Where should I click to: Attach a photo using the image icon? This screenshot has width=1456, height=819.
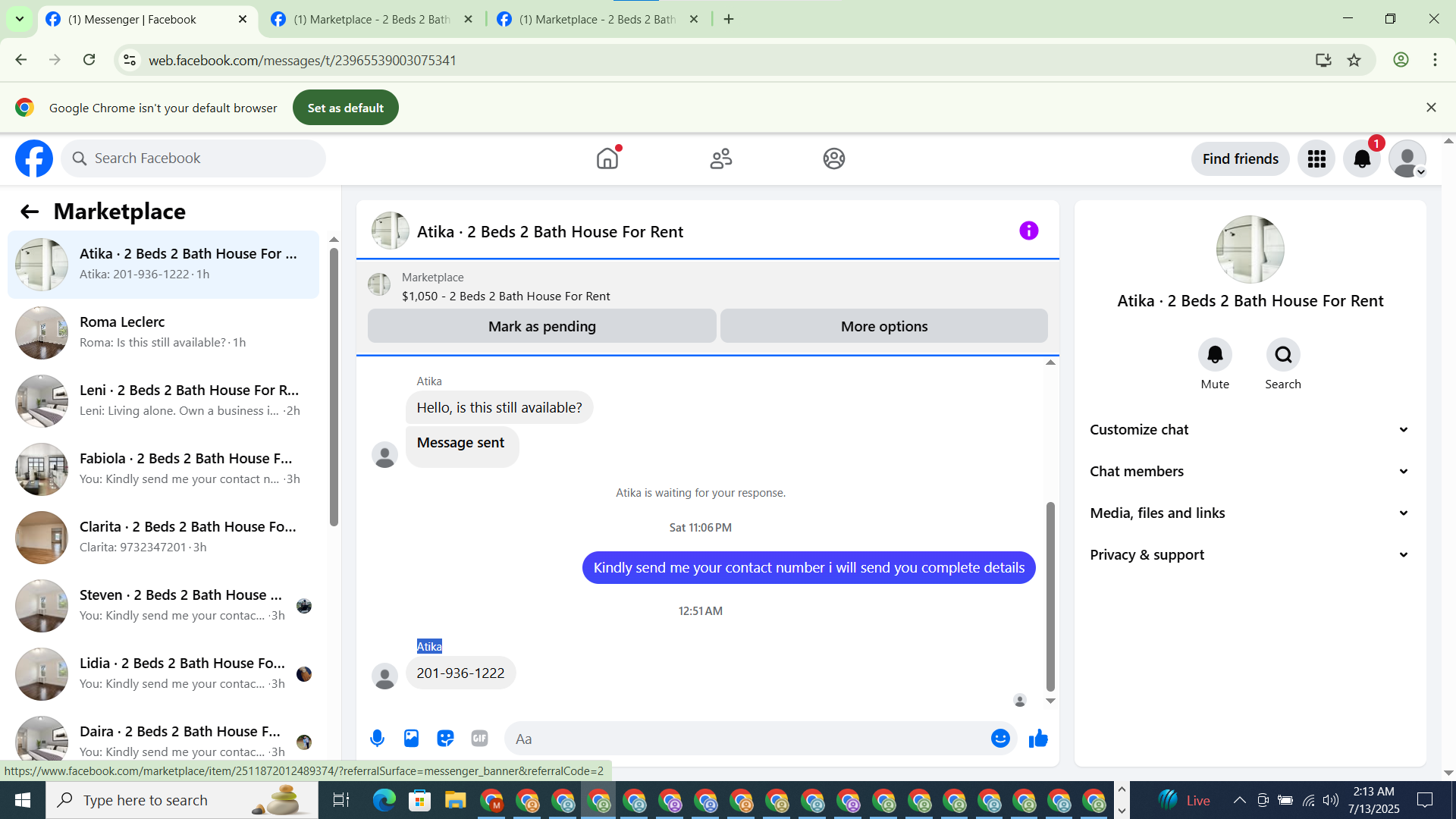click(411, 739)
